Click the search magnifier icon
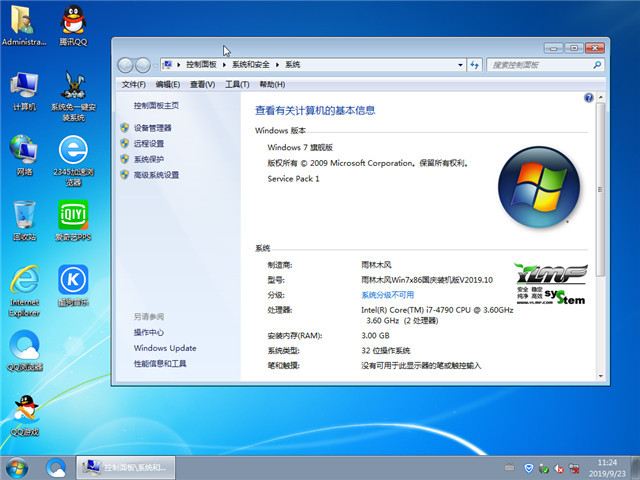This screenshot has height=480, width=640. click(597, 64)
